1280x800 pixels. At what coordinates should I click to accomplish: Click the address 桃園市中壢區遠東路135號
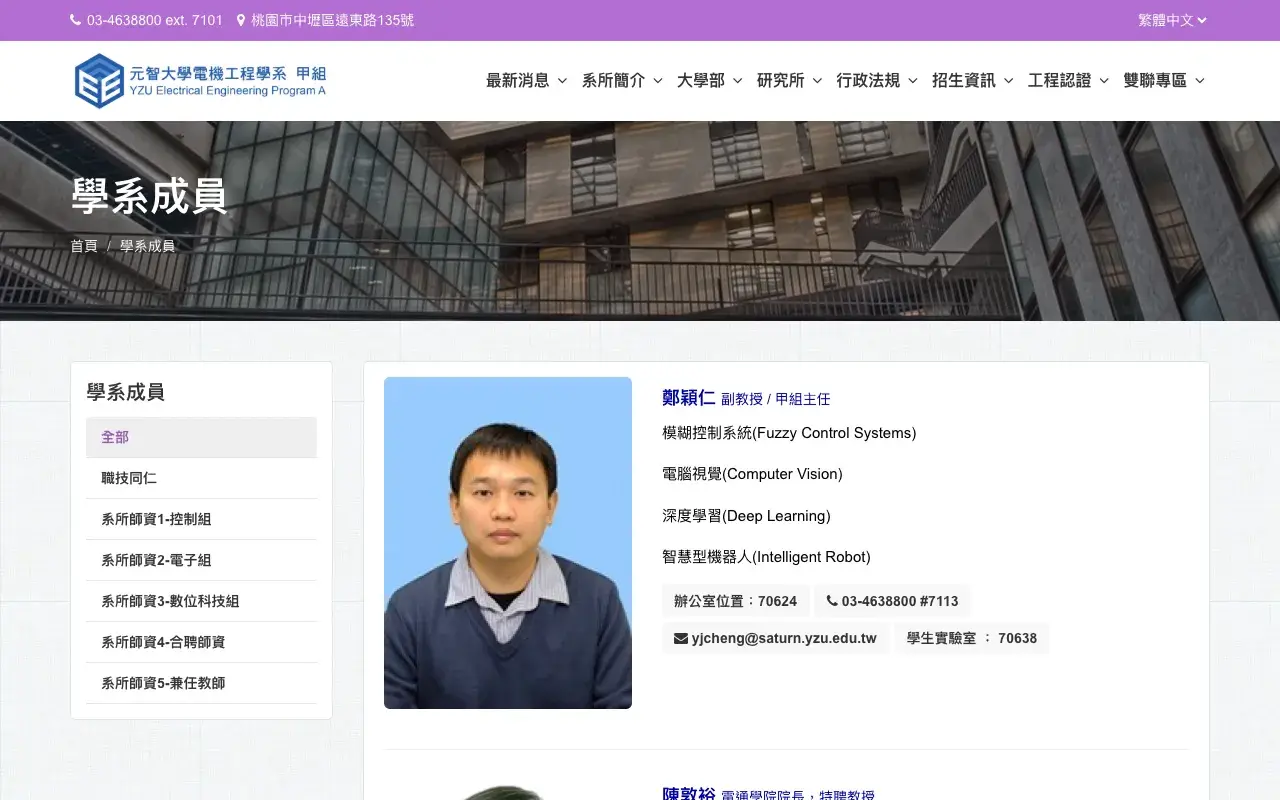pos(332,20)
